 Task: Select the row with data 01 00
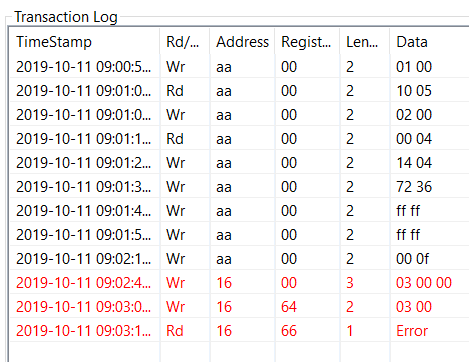pos(239,67)
